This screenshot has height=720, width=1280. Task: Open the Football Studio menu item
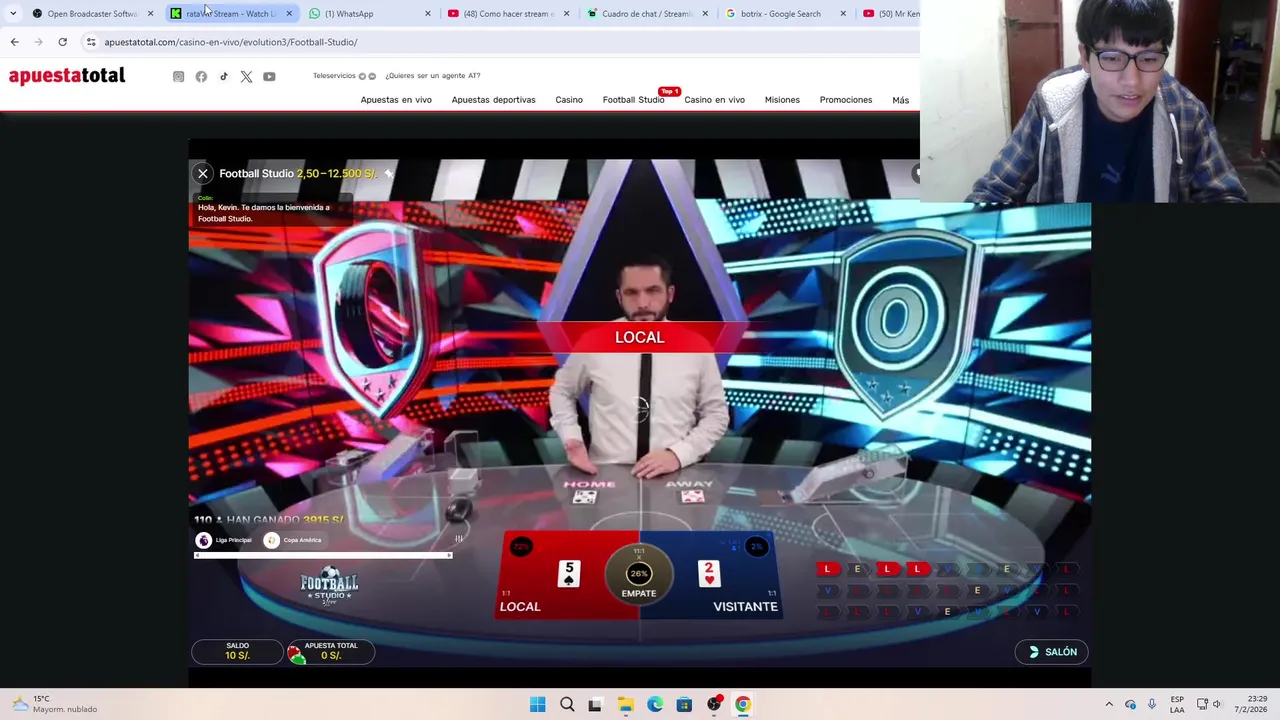(x=633, y=100)
